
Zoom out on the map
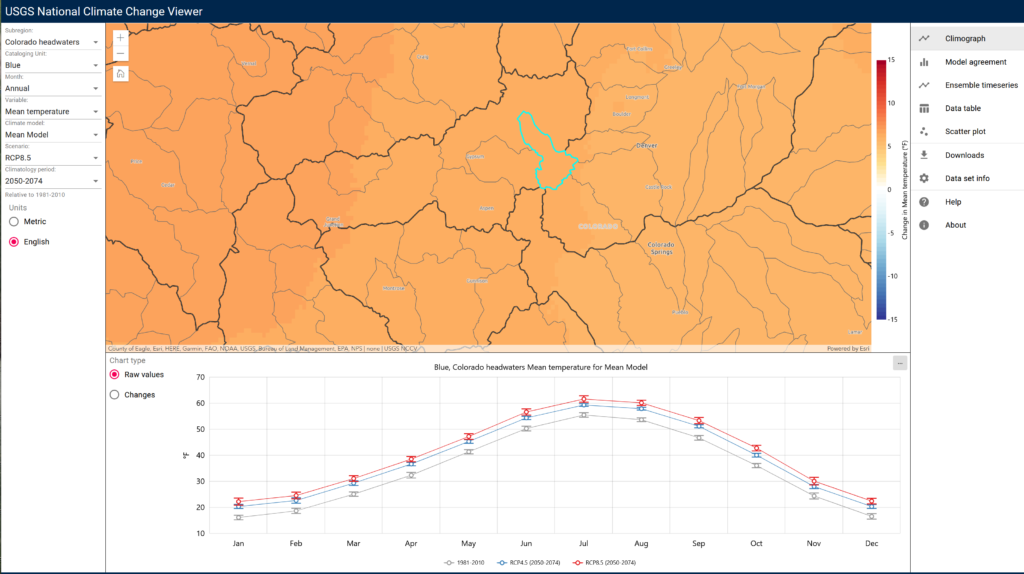120,54
